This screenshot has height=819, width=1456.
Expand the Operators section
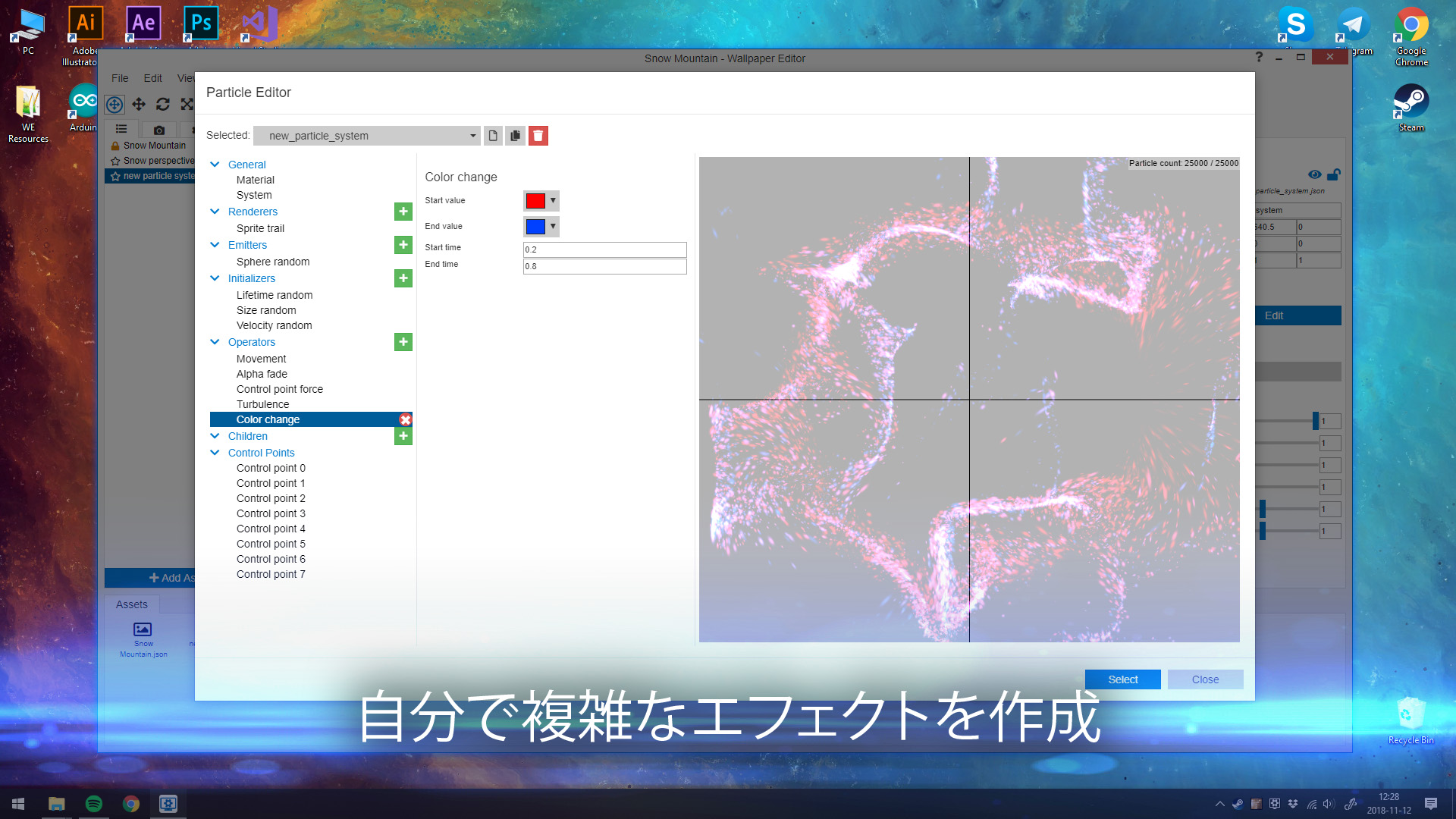(215, 342)
